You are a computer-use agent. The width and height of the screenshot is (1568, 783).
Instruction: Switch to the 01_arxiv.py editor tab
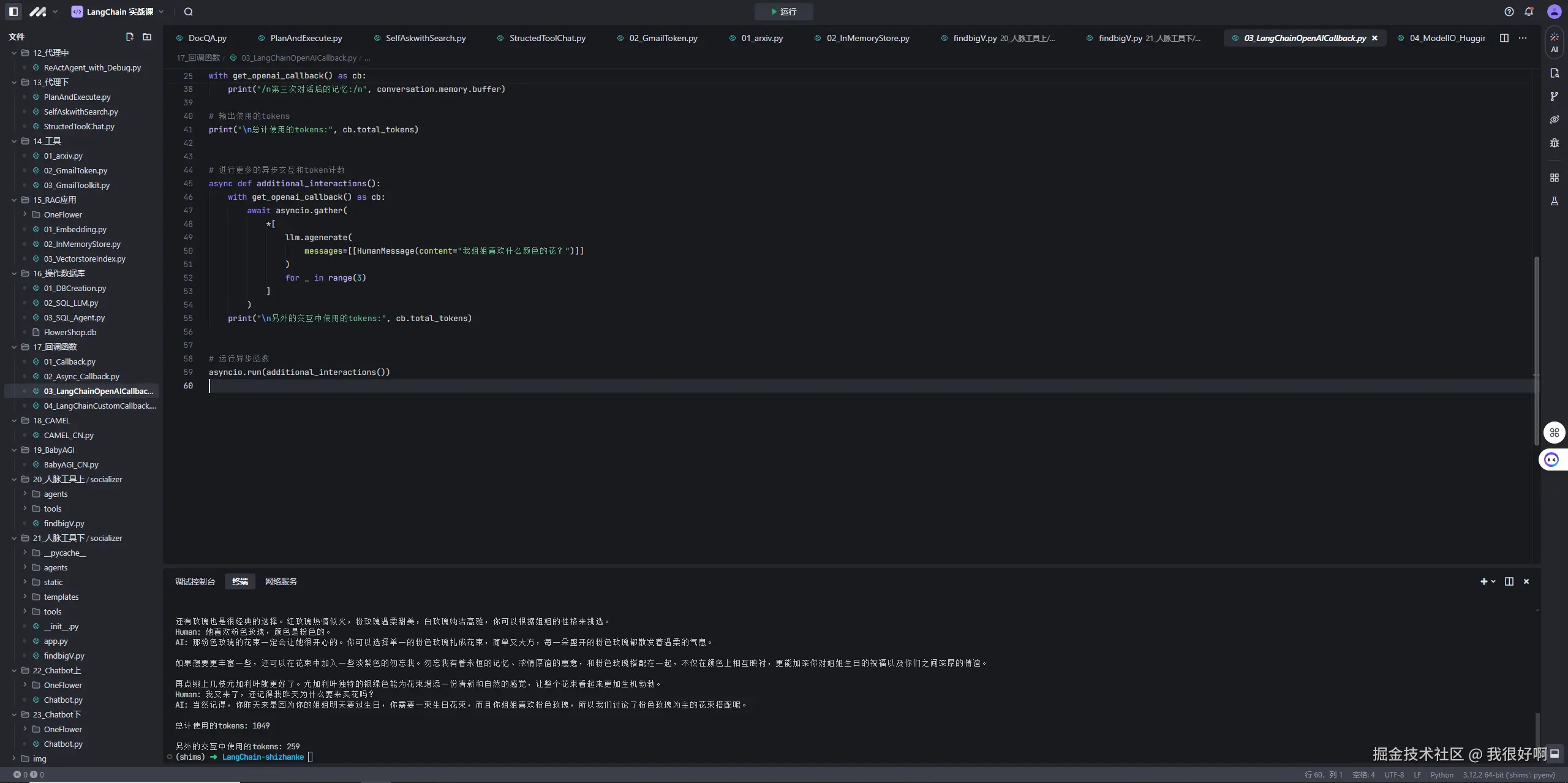click(761, 38)
